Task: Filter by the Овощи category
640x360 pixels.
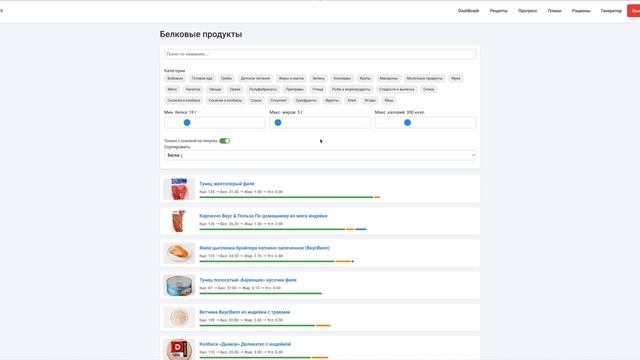Action: coord(215,89)
